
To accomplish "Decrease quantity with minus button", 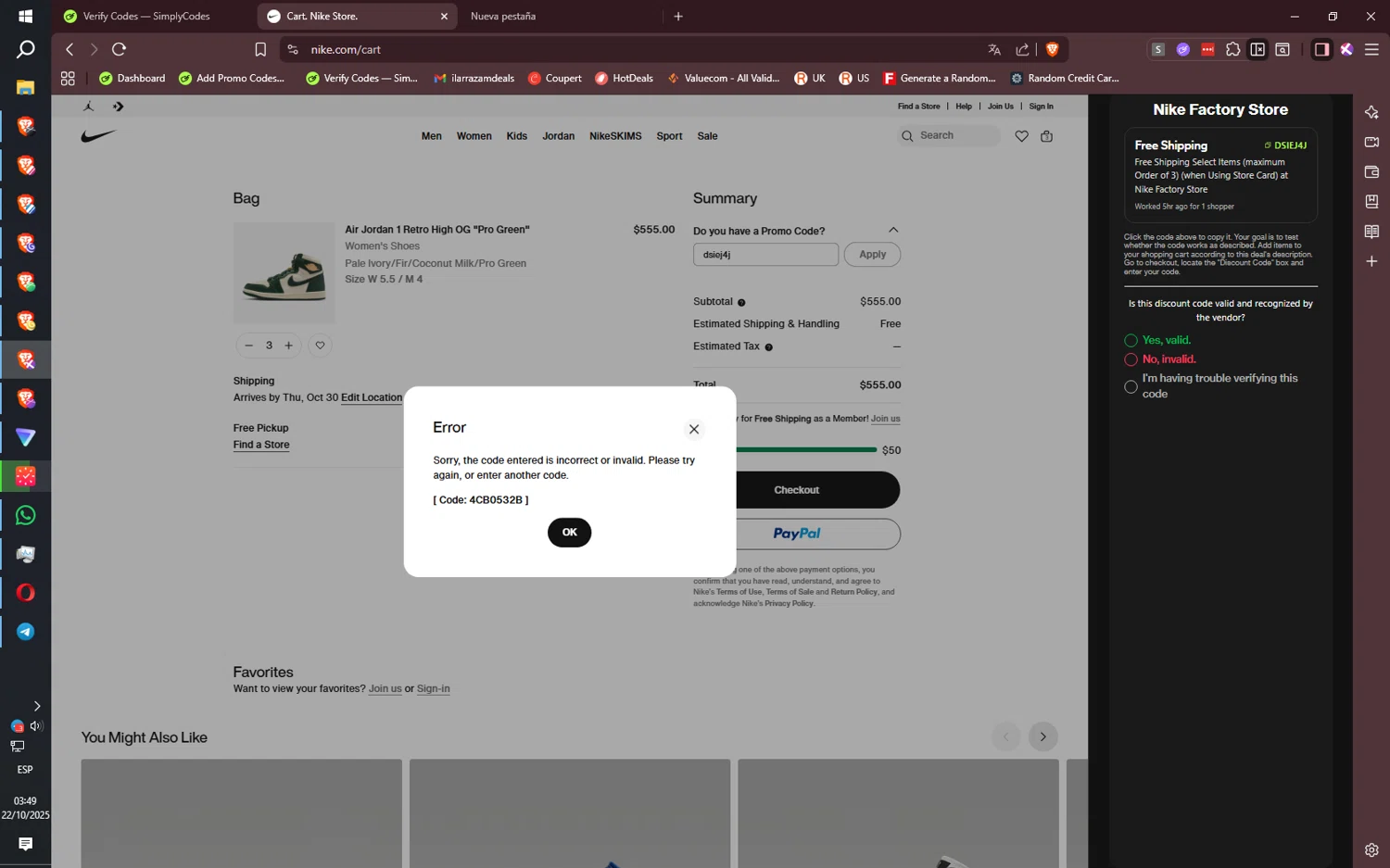I will 248,346.
